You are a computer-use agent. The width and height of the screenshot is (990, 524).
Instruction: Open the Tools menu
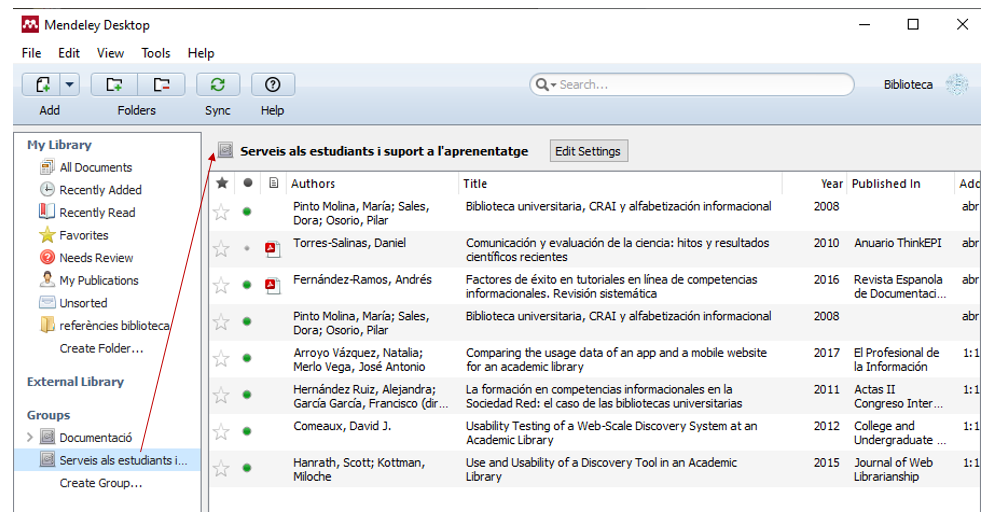(x=155, y=53)
